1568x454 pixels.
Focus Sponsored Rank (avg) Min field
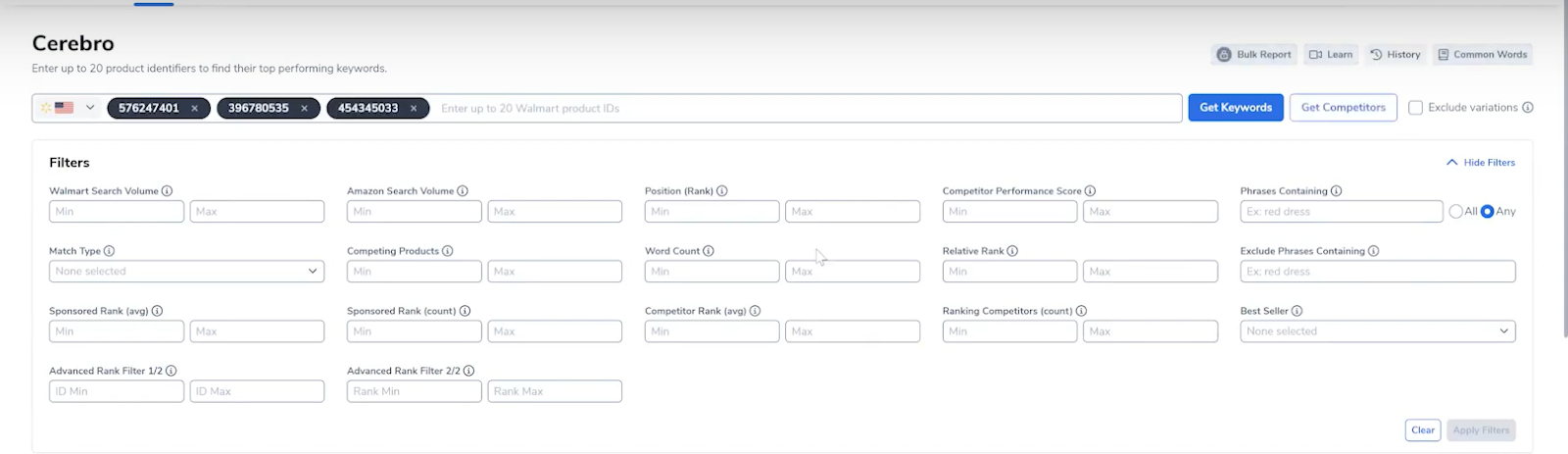click(117, 331)
